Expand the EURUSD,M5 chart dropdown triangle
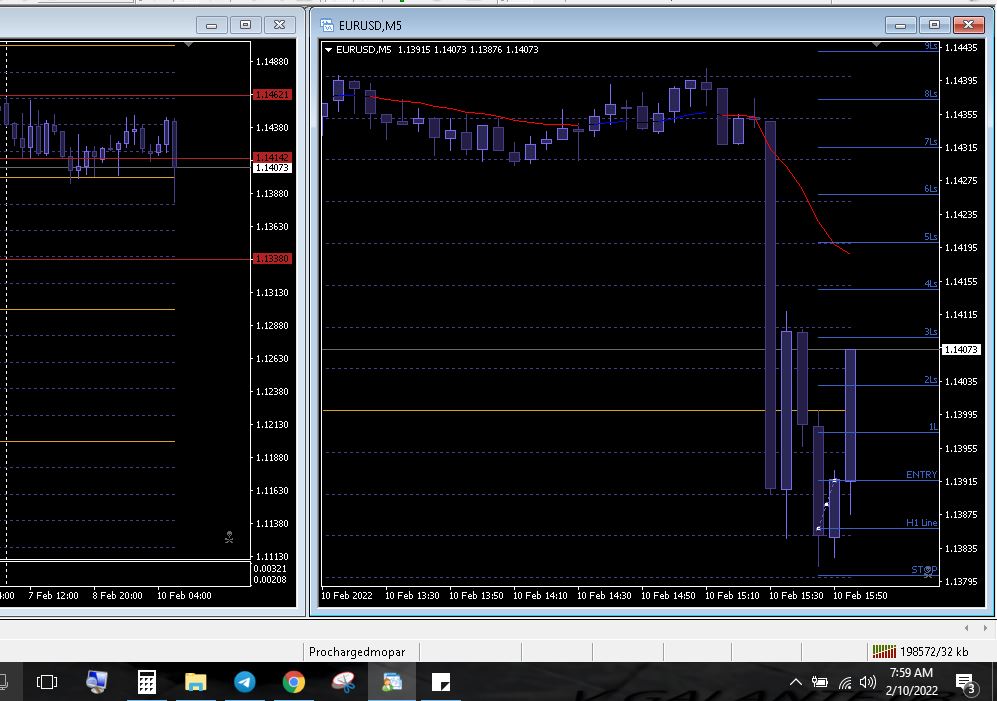 tap(328, 49)
